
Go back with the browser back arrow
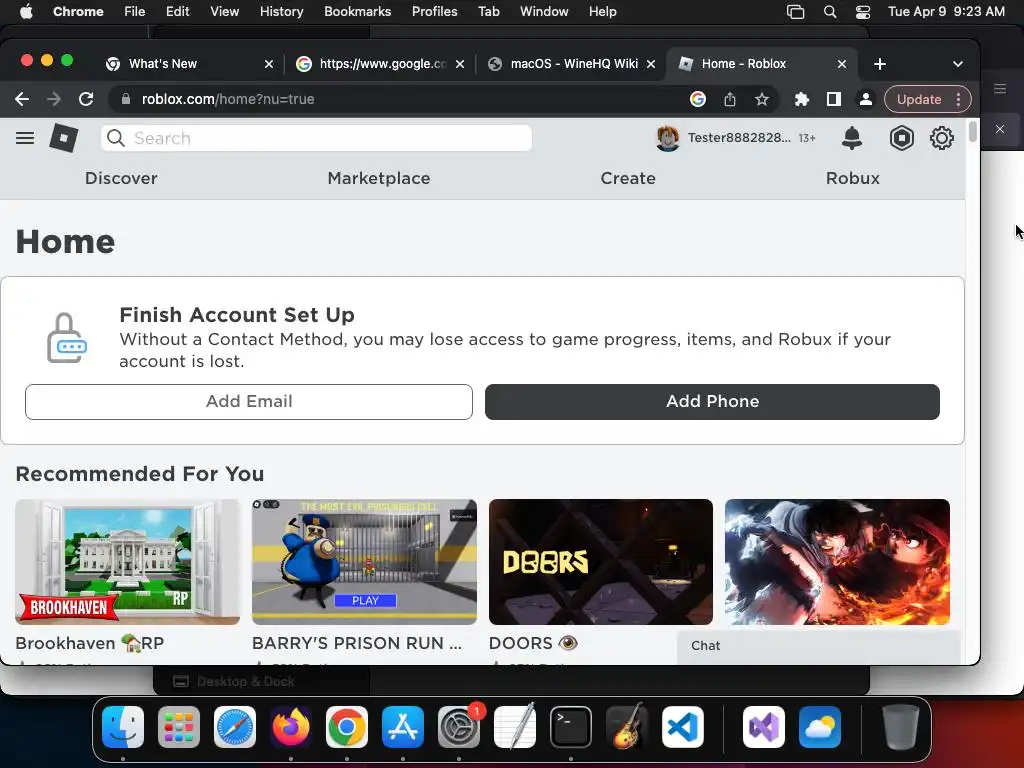[x=22, y=99]
